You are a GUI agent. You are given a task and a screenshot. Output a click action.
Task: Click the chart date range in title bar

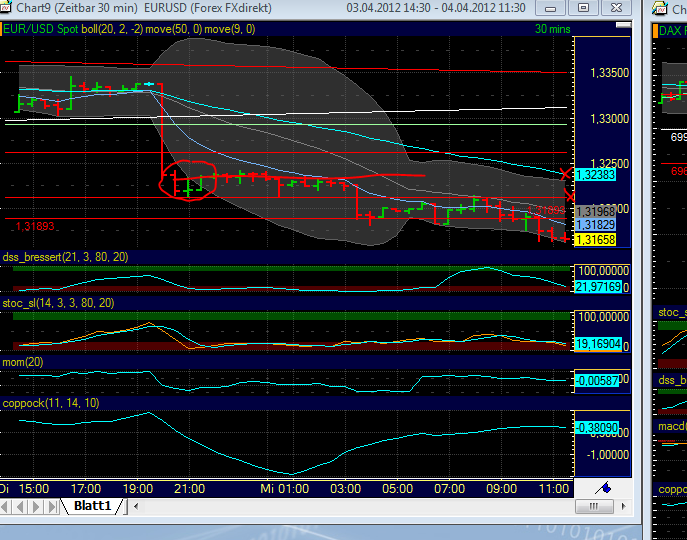(436, 8)
